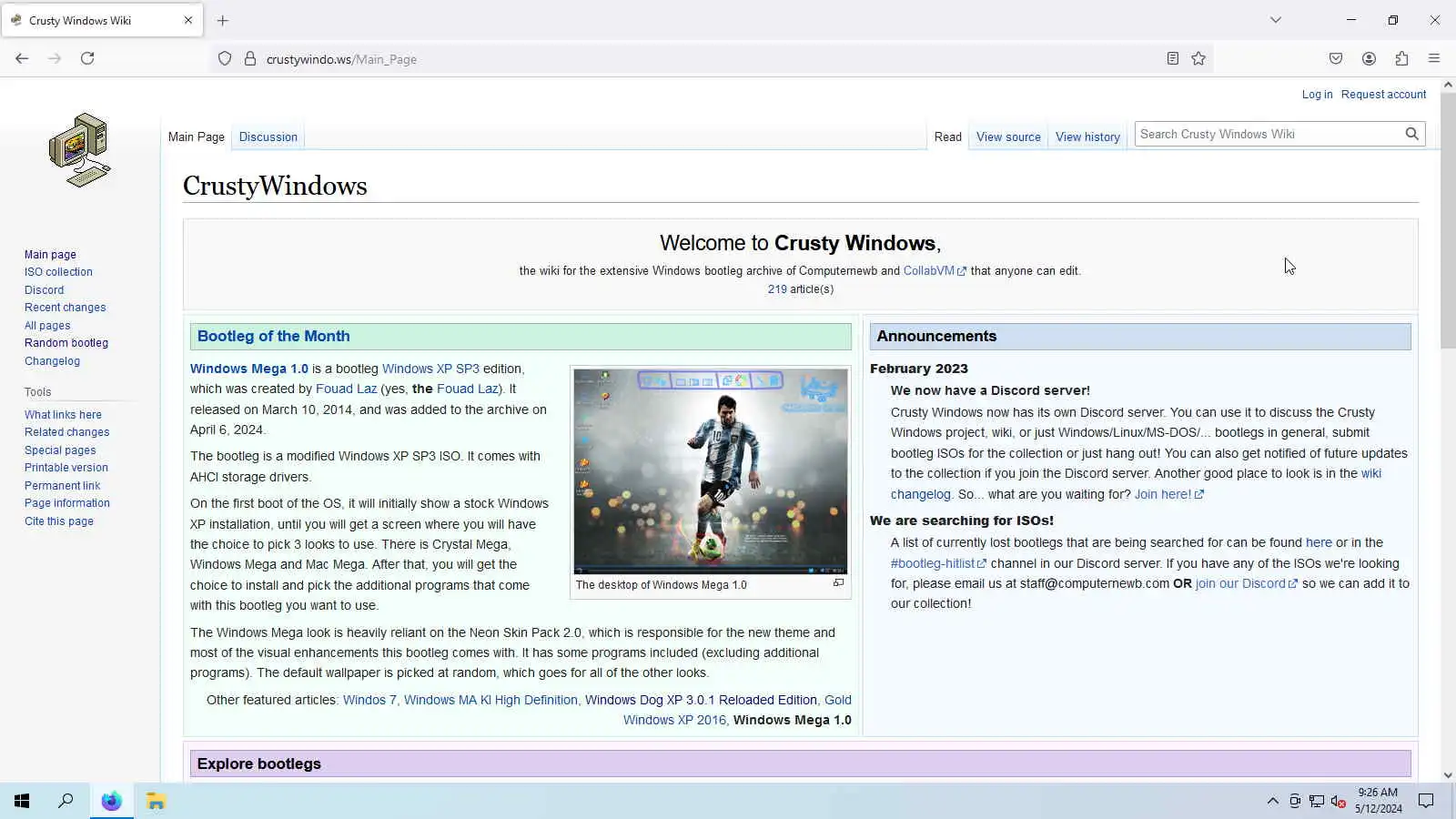Open a Random bootleg
Viewport: 1456px width, 819px height.
(x=66, y=343)
